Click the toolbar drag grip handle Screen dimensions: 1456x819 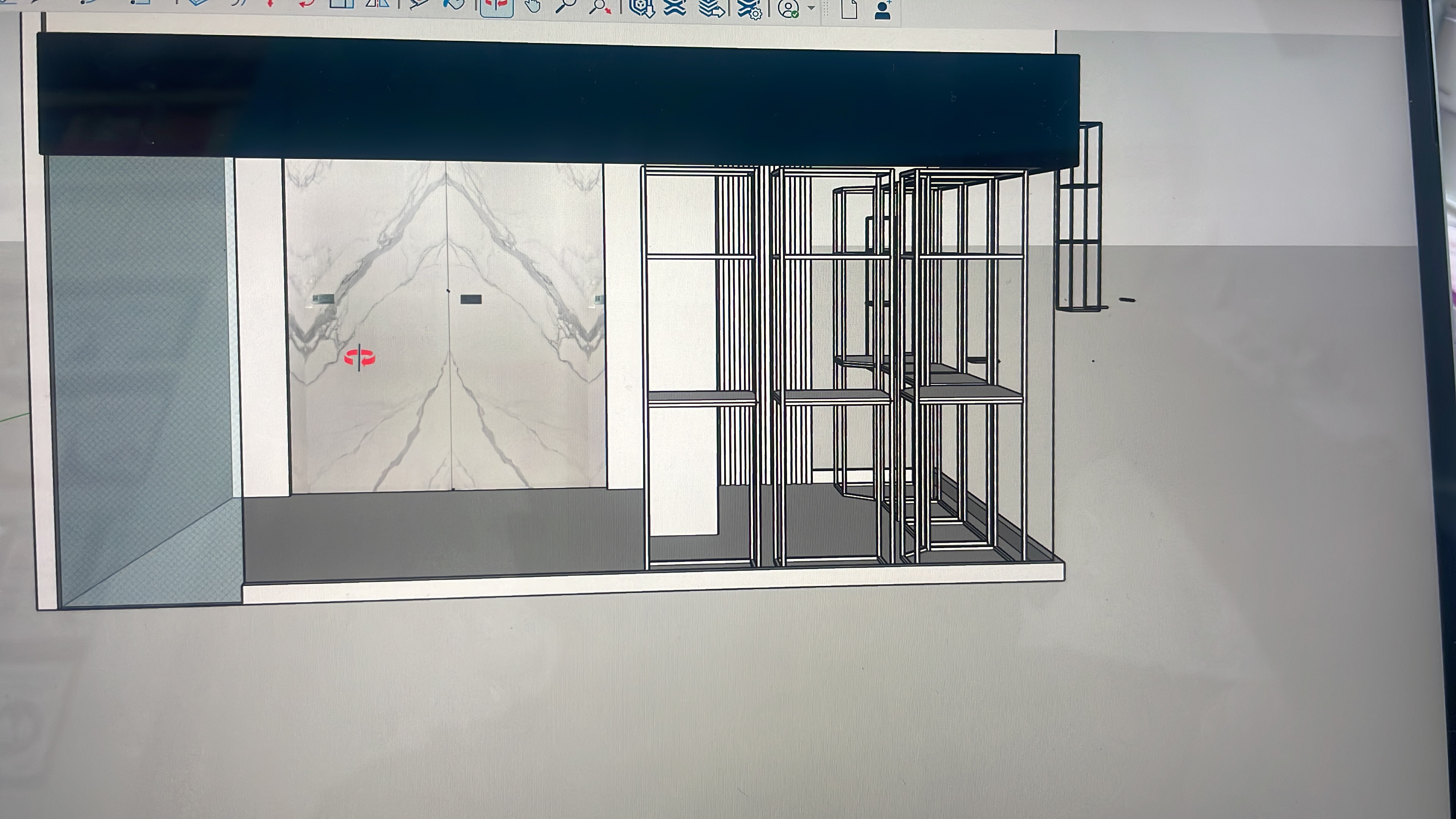826,8
